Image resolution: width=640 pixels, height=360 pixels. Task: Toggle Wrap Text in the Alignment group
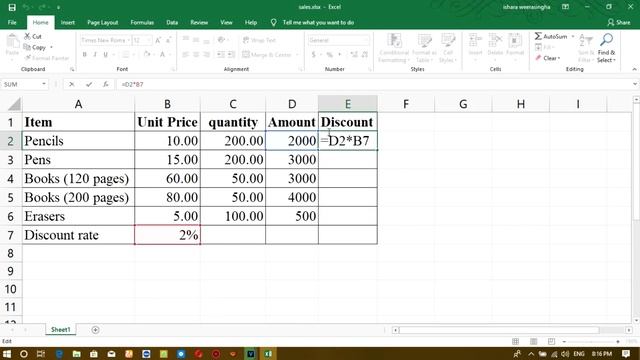pos(259,40)
